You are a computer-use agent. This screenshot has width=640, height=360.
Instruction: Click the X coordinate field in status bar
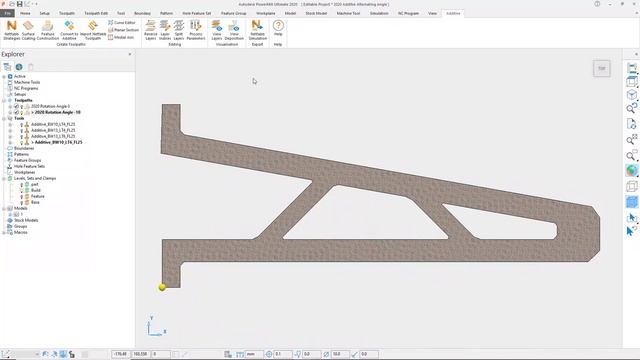(x=120, y=354)
